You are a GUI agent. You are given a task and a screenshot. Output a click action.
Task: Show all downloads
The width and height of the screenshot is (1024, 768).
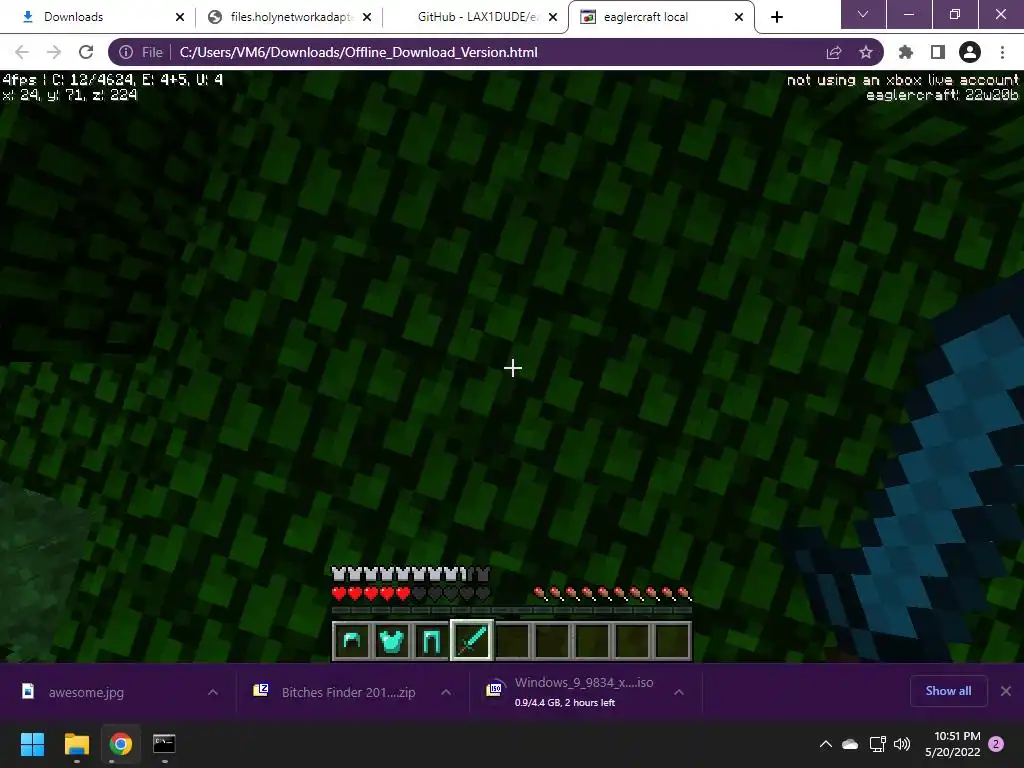click(948, 691)
